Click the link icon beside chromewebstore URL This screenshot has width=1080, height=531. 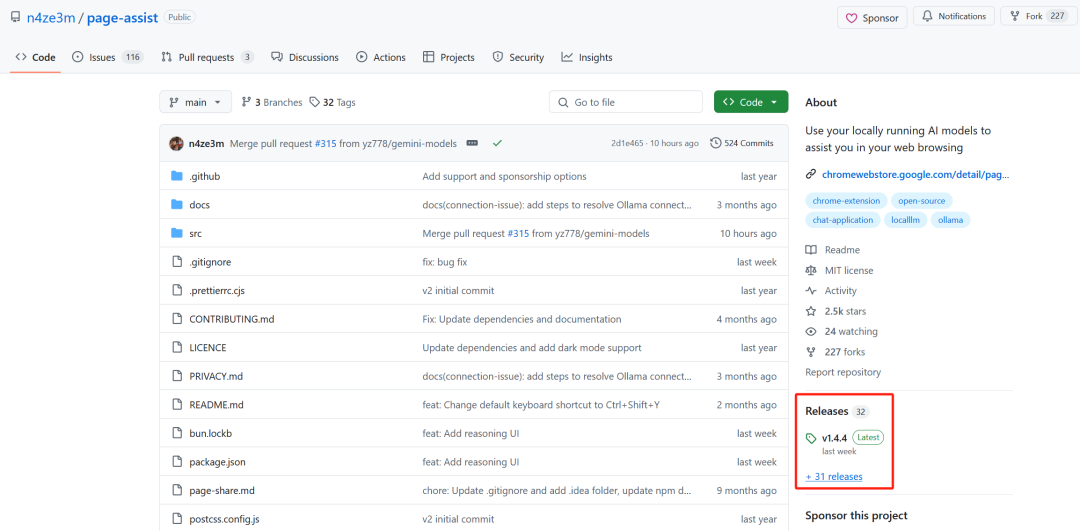coord(811,174)
